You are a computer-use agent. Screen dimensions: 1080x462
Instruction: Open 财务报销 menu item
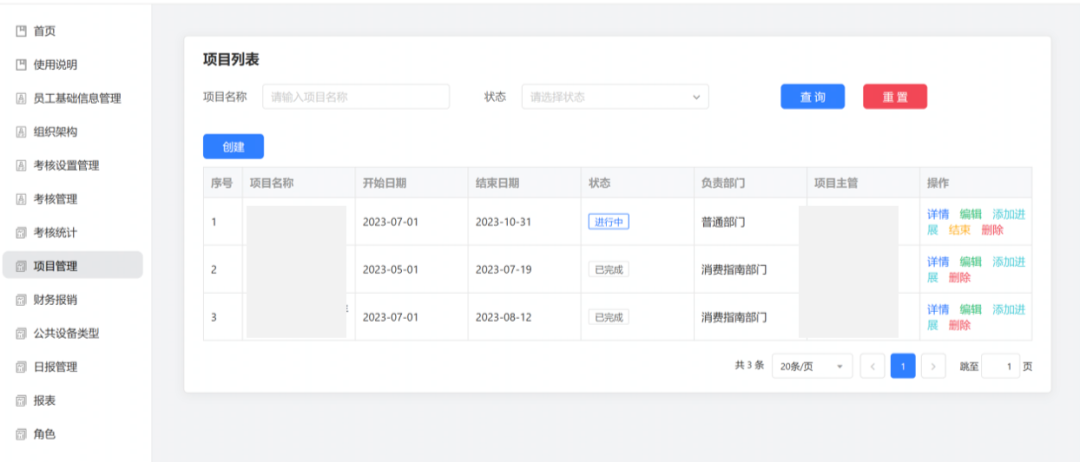point(72,300)
